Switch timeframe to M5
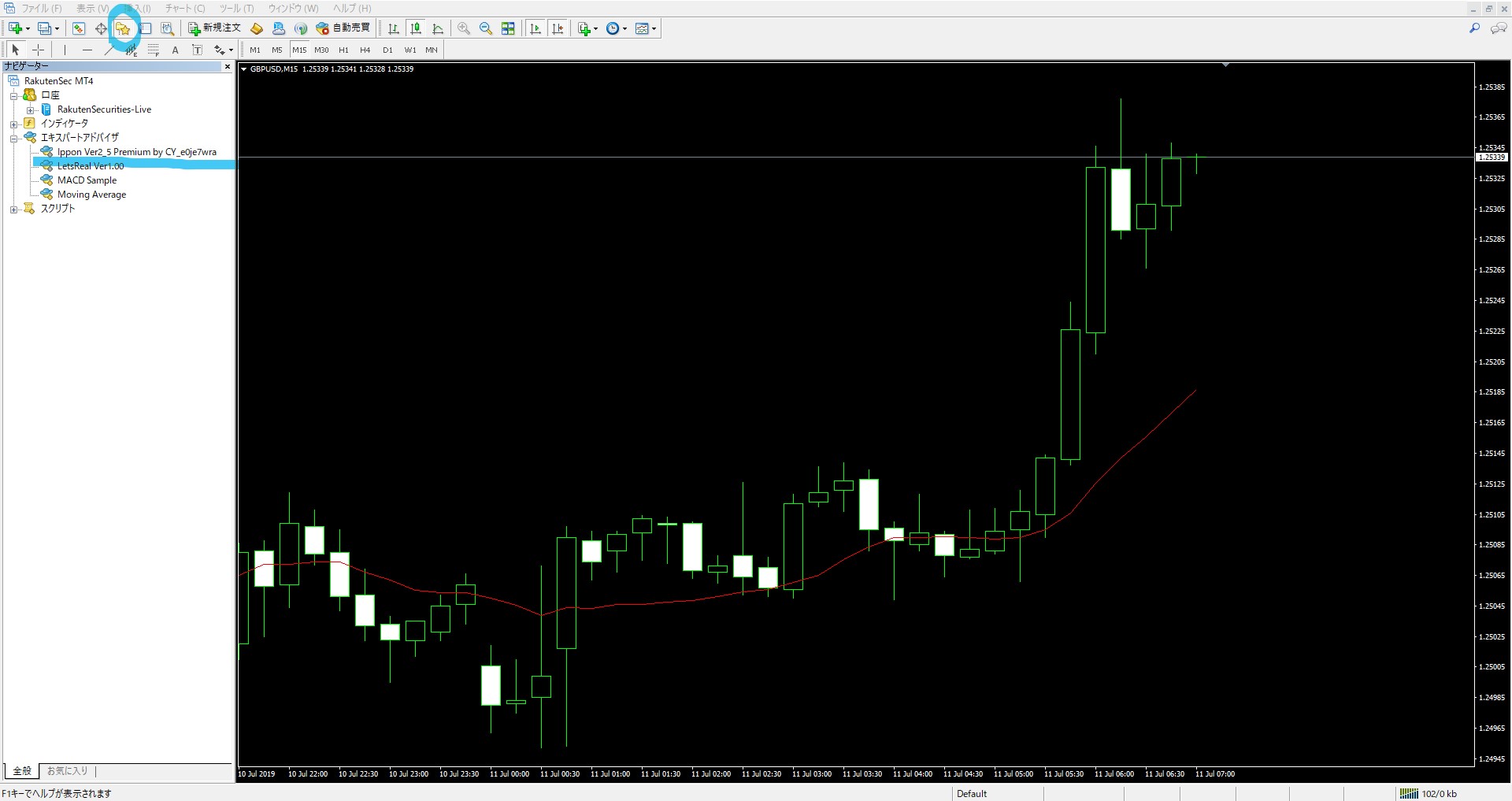The image size is (1512, 801). (x=277, y=50)
